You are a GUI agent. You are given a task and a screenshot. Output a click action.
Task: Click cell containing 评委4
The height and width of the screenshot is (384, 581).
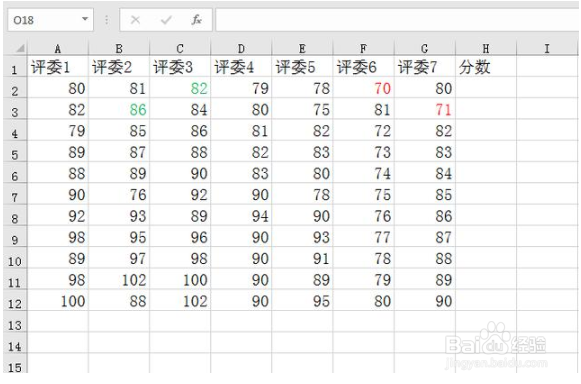(x=241, y=67)
